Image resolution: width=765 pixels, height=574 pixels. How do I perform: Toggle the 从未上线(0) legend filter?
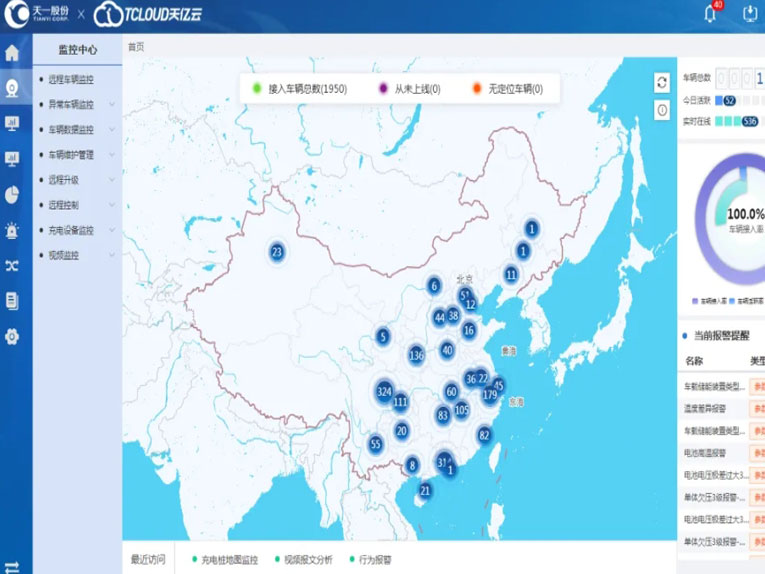pos(410,89)
